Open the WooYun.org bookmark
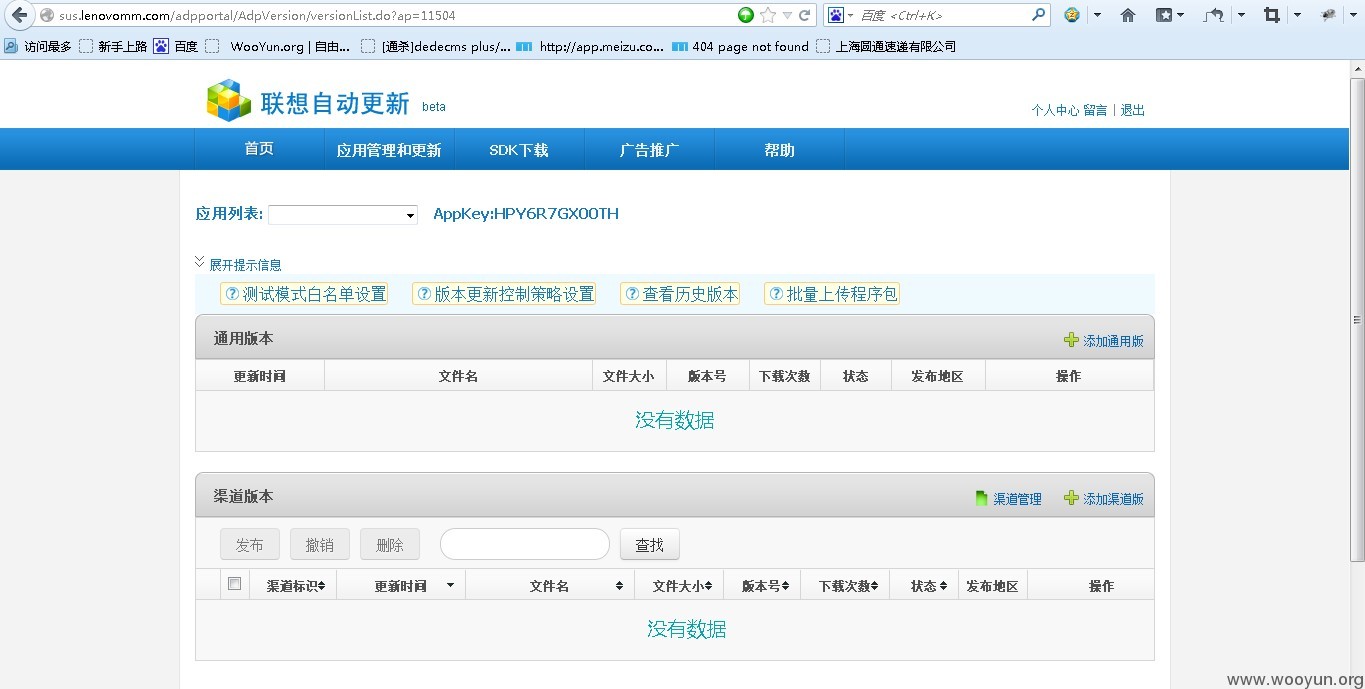 pyautogui.click(x=278, y=46)
